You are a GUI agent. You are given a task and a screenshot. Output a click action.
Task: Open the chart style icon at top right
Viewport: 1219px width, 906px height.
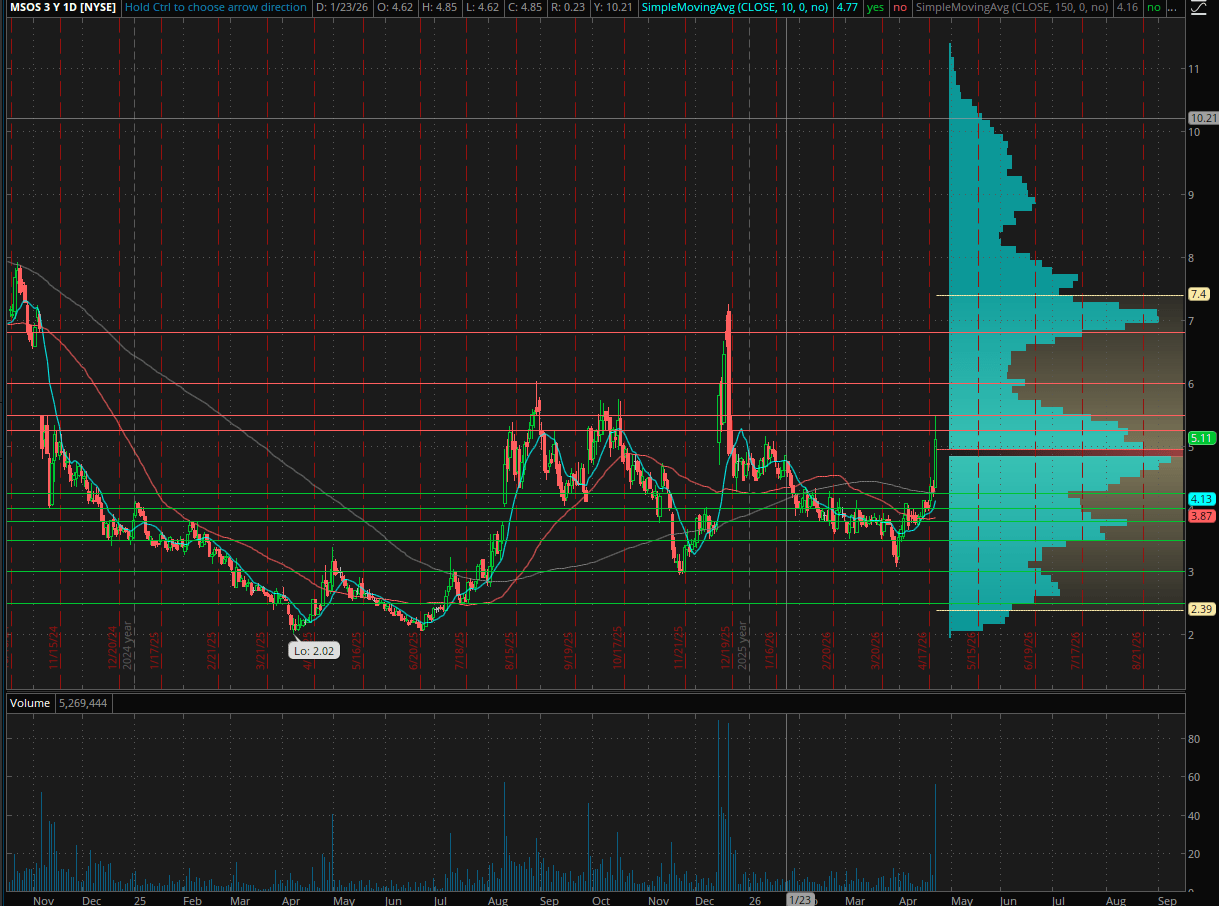point(1200,8)
